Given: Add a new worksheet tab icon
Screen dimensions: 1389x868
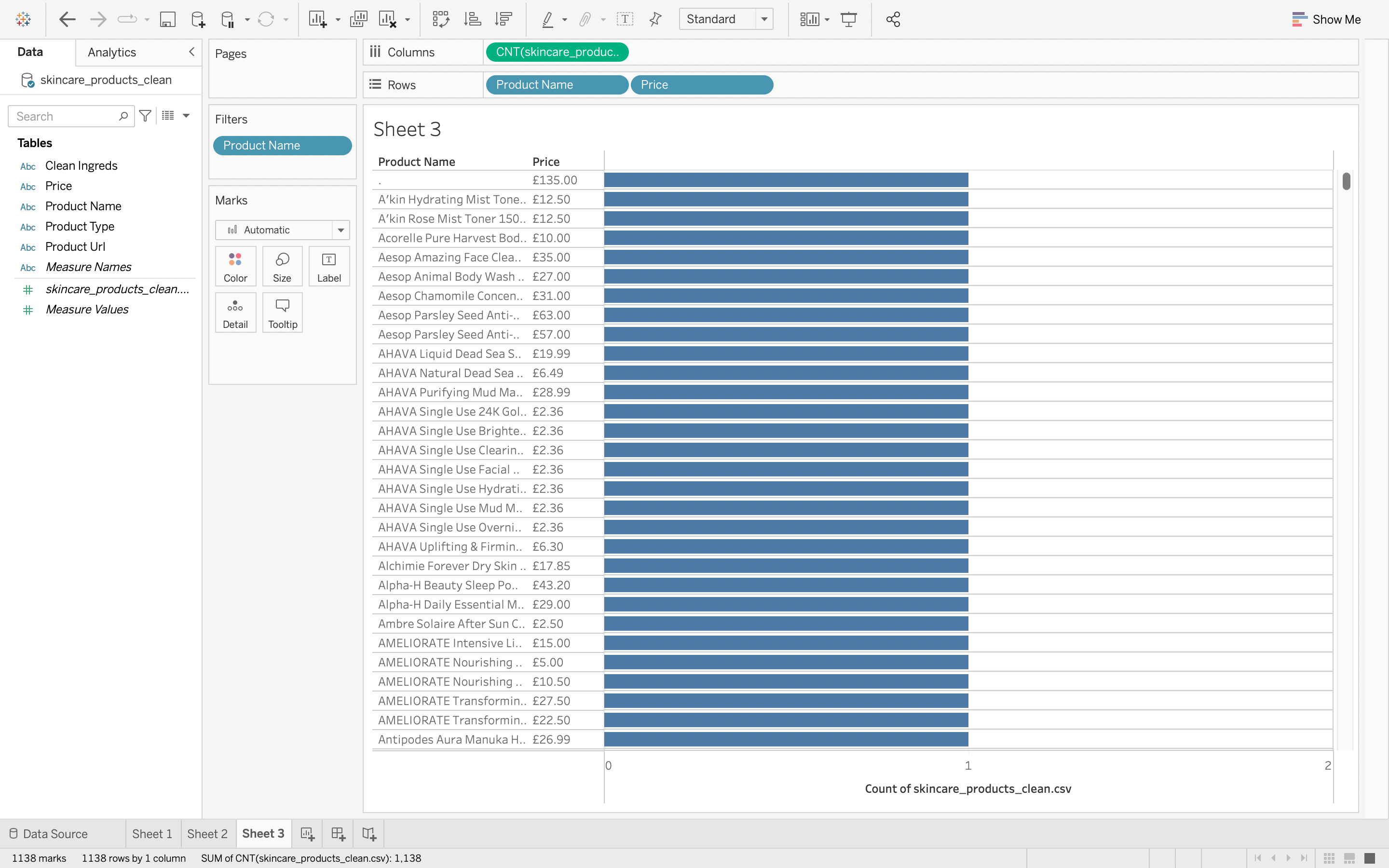Looking at the screenshot, I should click(308, 834).
